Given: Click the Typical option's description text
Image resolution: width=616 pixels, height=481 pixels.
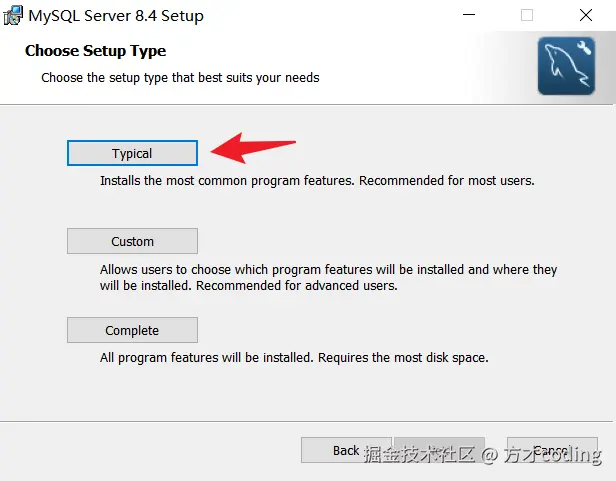Looking at the screenshot, I should point(317,181).
